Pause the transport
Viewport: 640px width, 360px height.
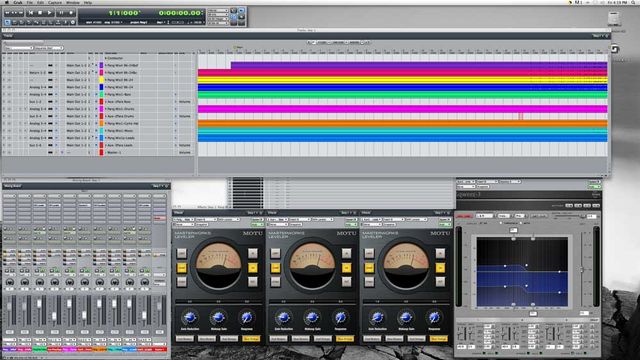(61, 13)
